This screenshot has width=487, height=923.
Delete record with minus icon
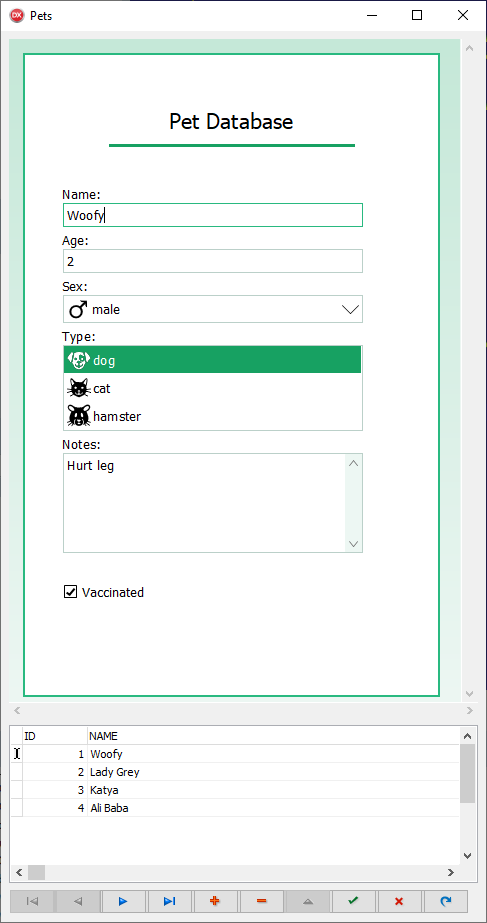[261, 901]
